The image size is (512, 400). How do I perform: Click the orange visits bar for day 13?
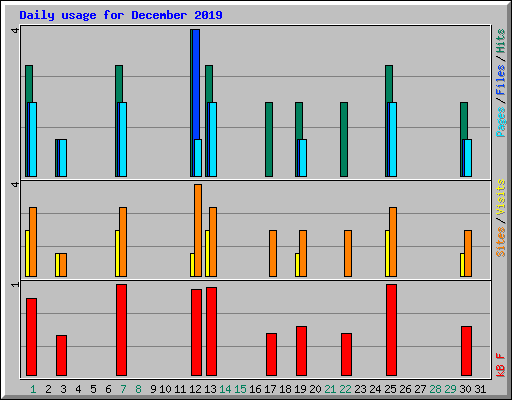[x=213, y=242]
